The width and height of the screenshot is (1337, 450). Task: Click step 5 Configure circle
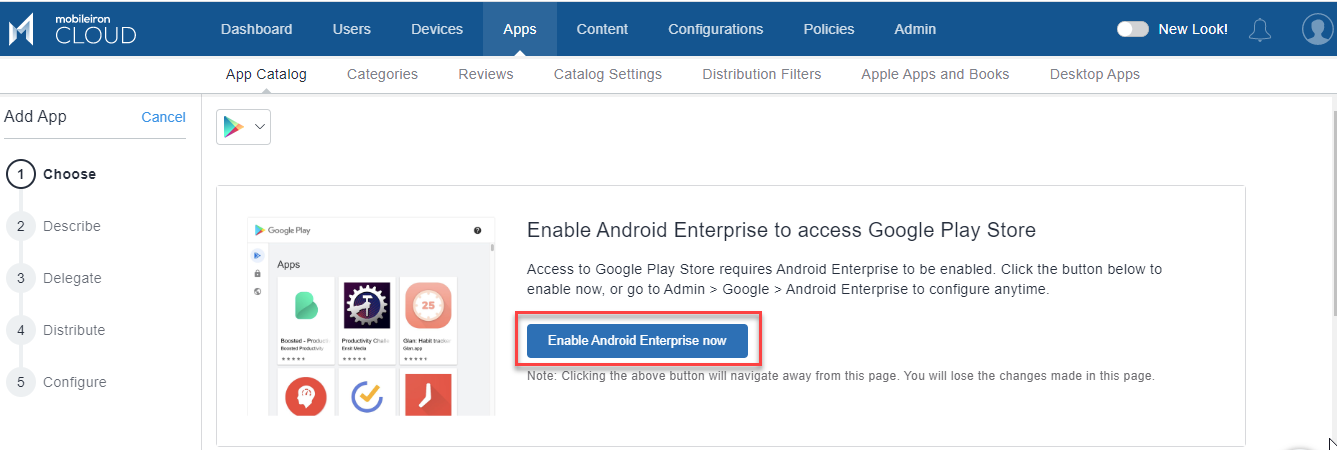(21, 382)
